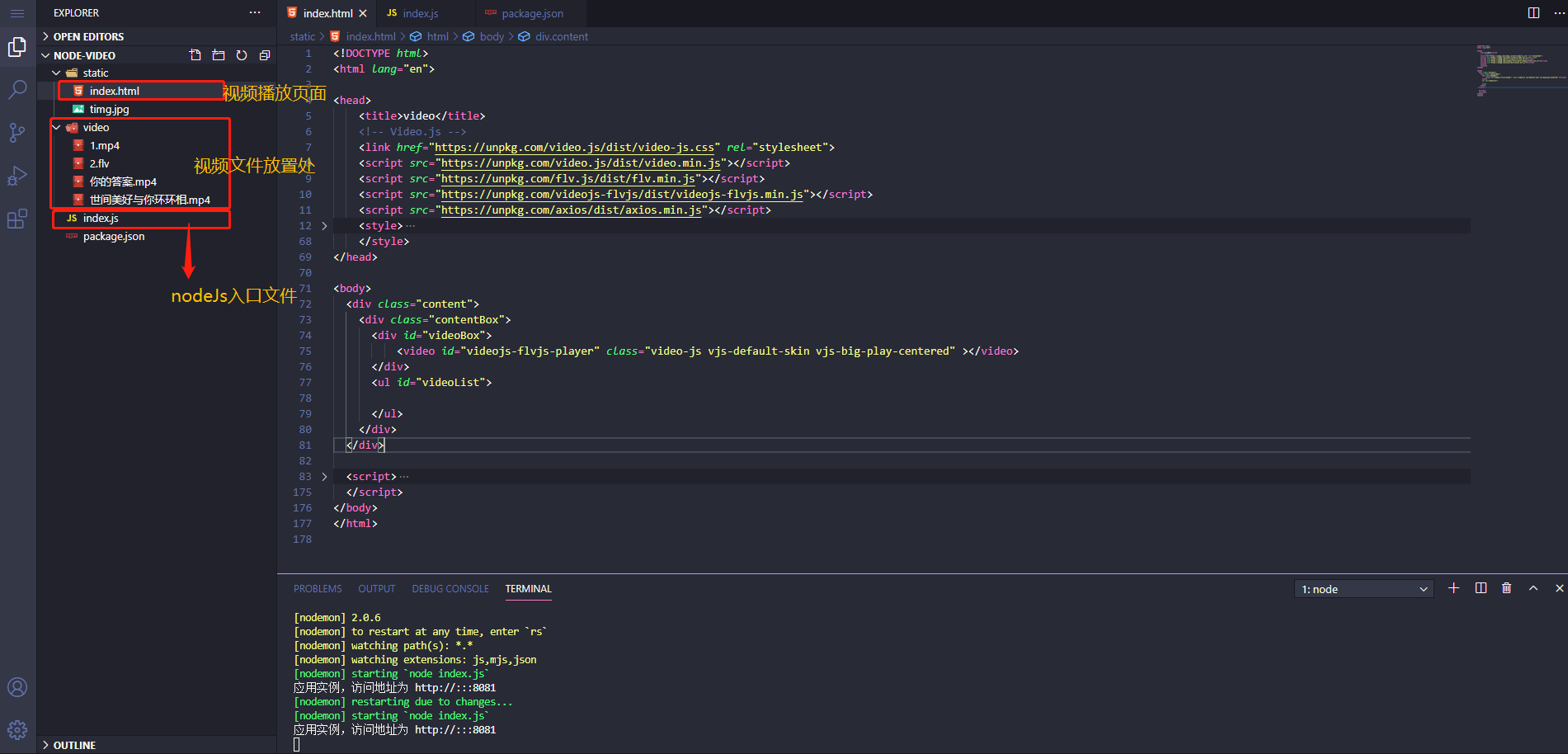1568x754 pixels.
Task: Select 世间美好与你环环相.mp4 file
Action: pyautogui.click(x=149, y=200)
